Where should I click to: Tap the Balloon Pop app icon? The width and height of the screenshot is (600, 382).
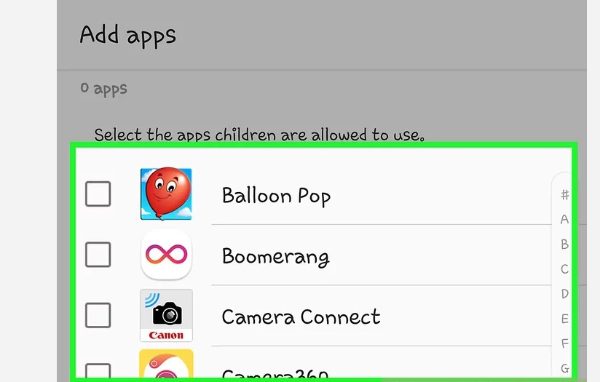166,194
